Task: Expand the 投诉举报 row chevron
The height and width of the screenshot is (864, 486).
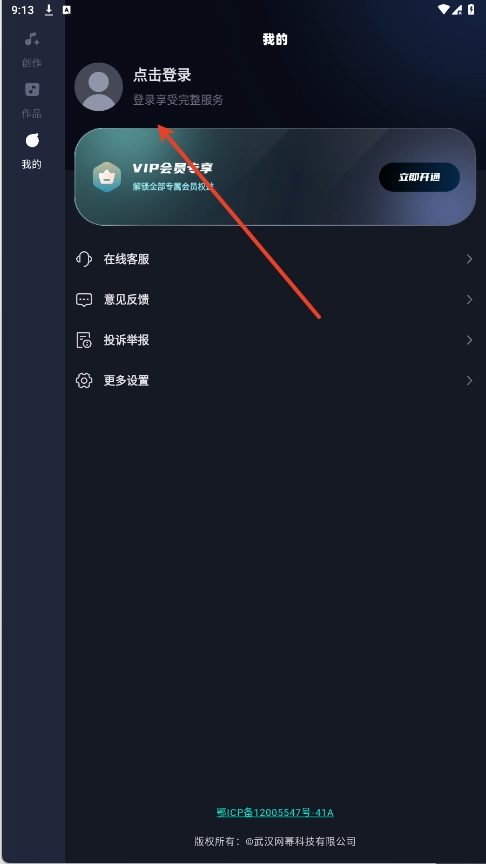Action: click(469, 340)
